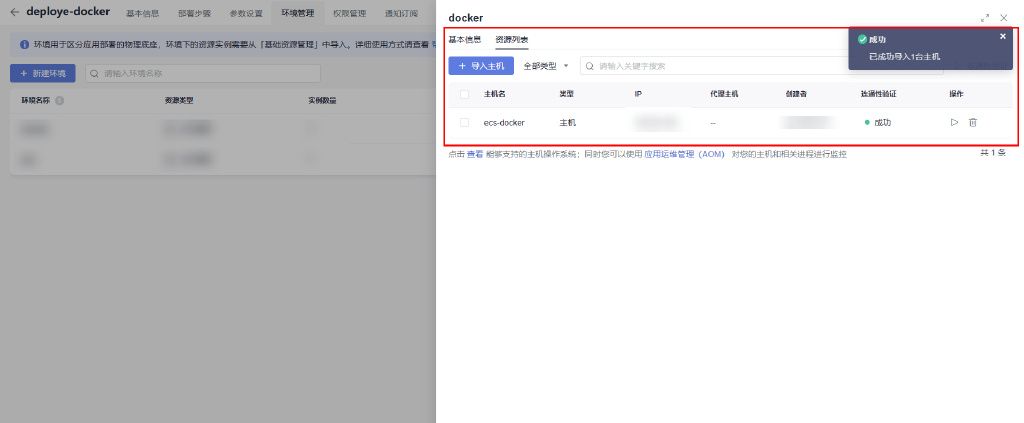Click the 导入主机 button
Viewport: 1024px width, 423px height.
pyautogui.click(x=481, y=66)
